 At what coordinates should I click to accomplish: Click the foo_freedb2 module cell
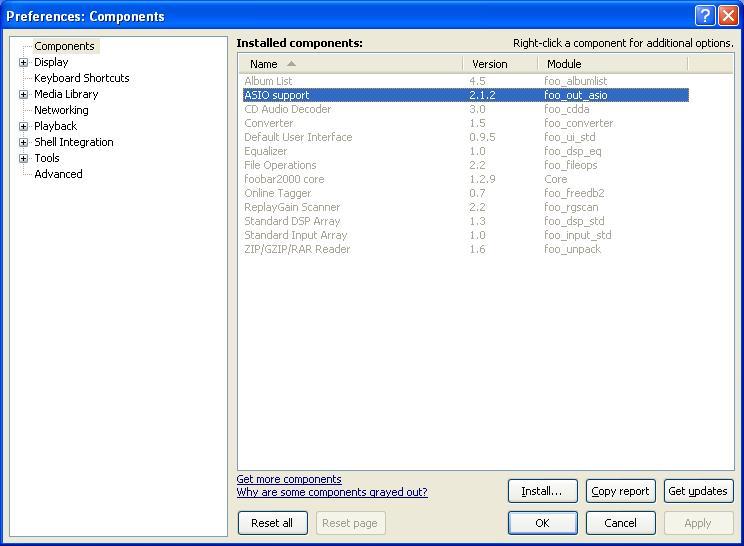(574, 193)
